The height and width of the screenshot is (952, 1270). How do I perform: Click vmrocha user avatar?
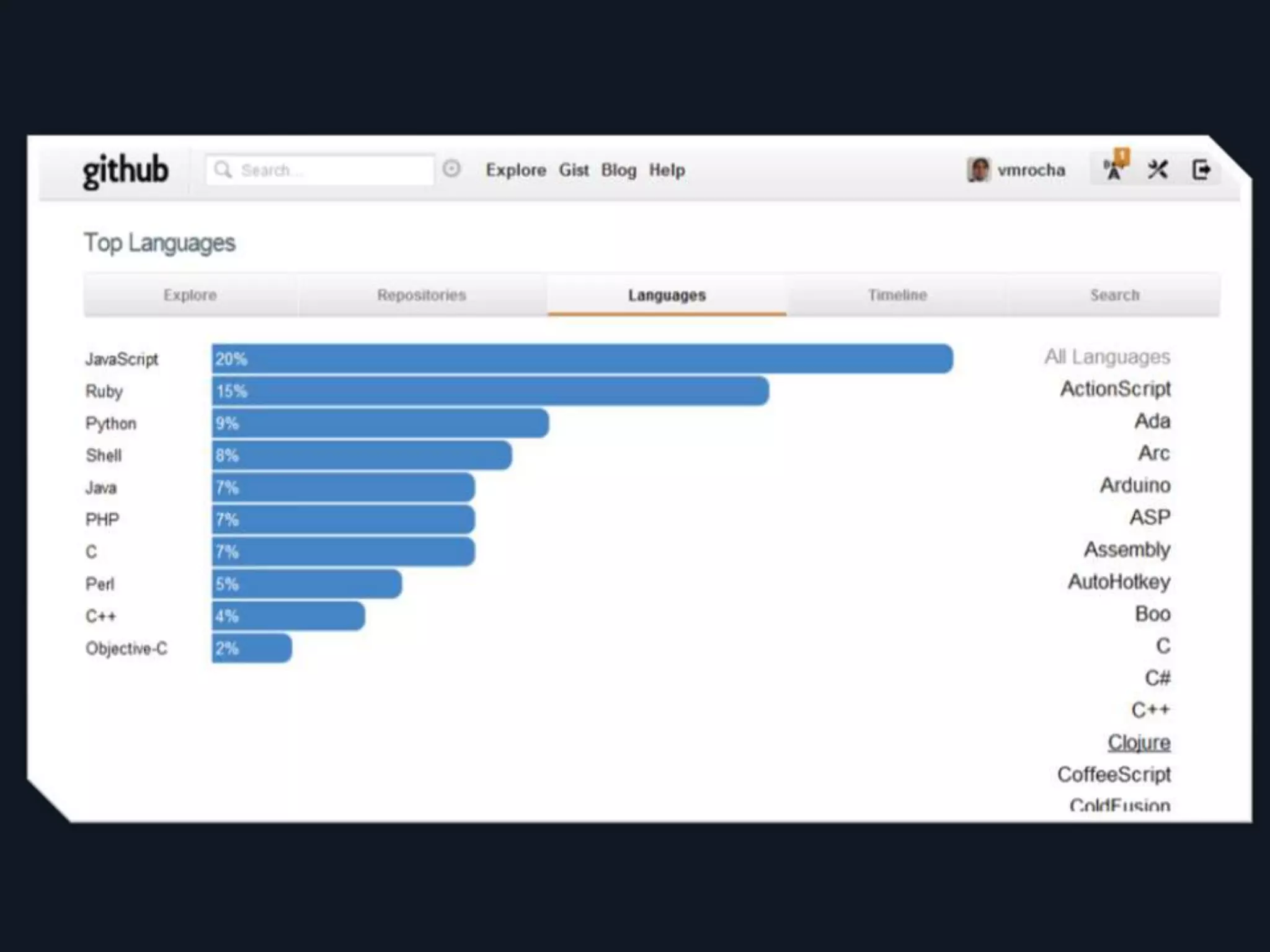click(x=978, y=170)
